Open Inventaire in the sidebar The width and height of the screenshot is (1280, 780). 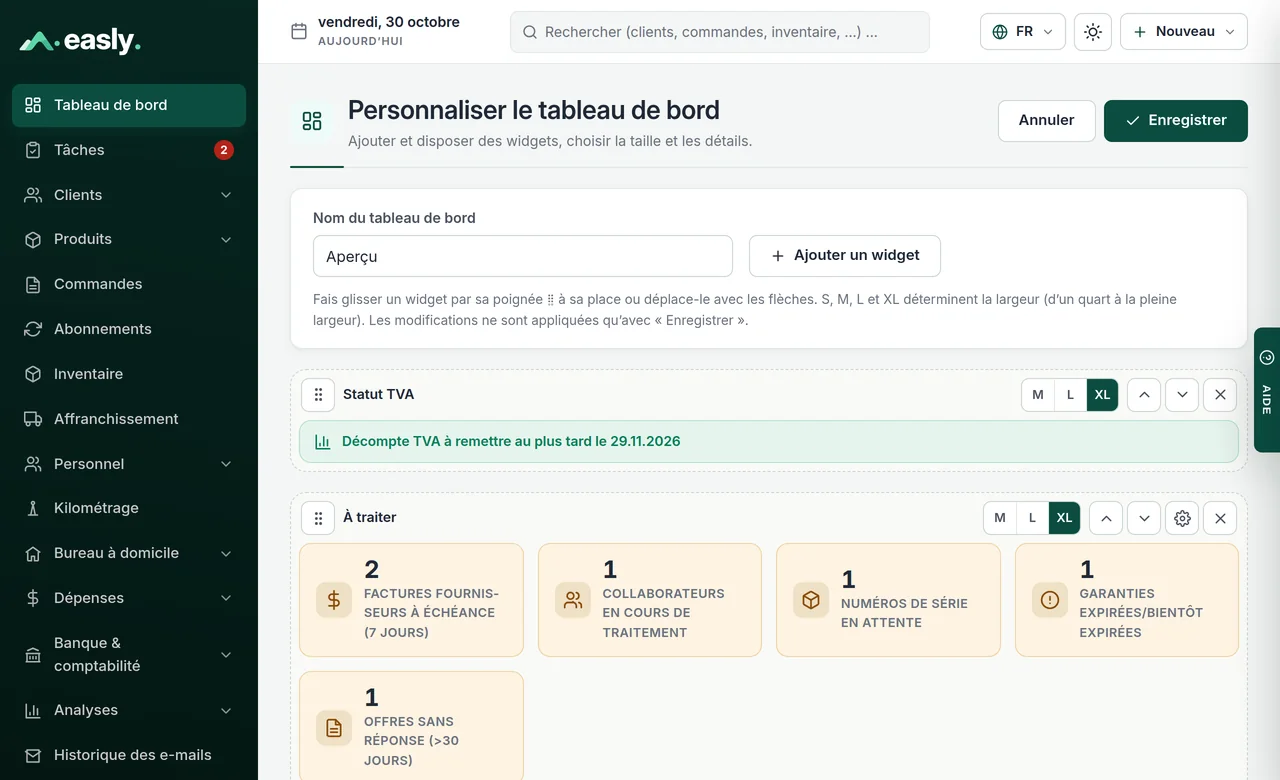coord(129,374)
